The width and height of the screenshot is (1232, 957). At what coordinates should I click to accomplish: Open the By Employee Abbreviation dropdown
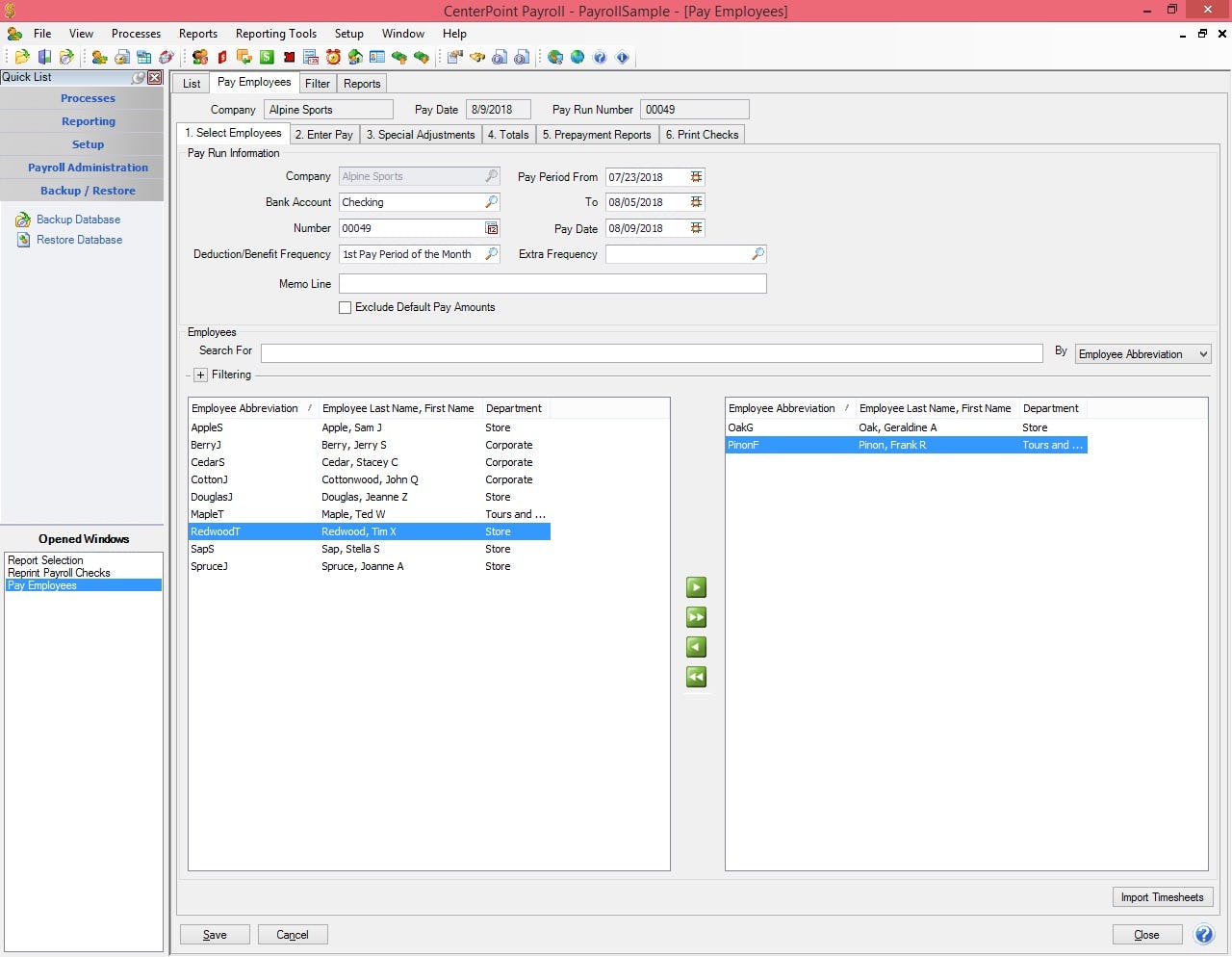(x=1203, y=353)
